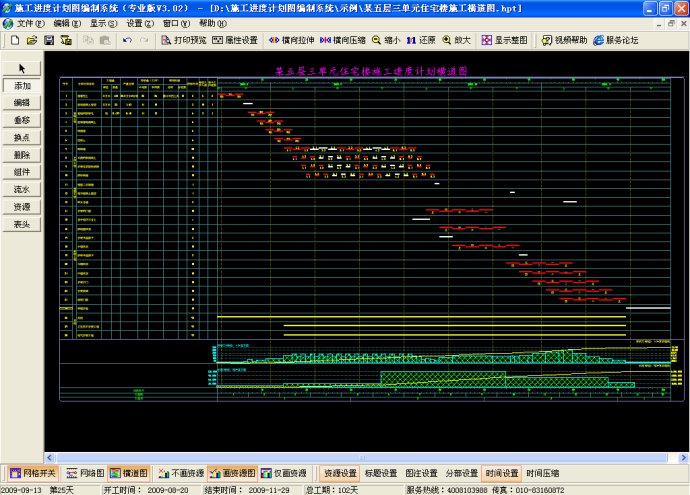Open the 设置 menu
The image size is (690, 495).
[x=140, y=23]
